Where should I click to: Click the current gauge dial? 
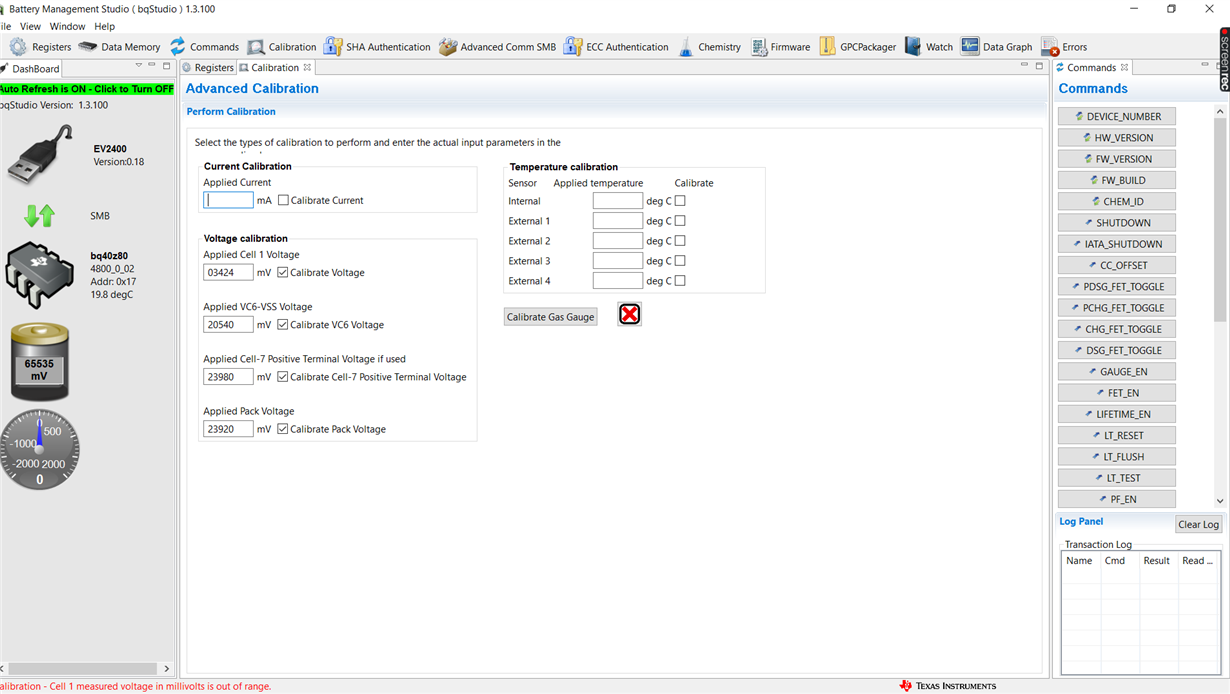[40, 449]
